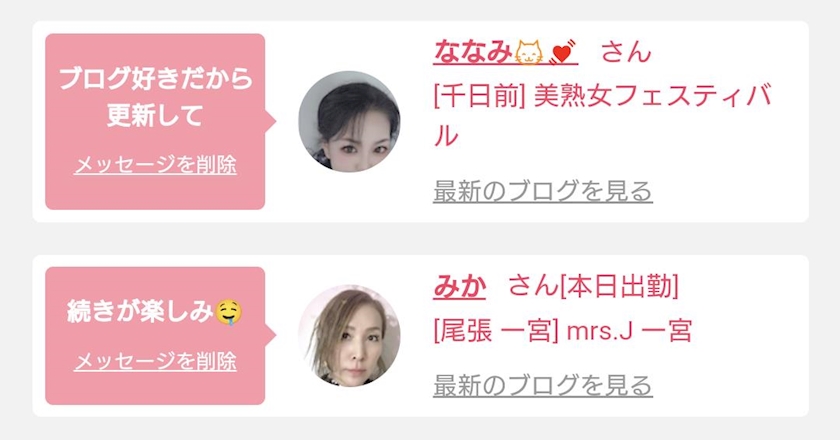View みか's latest blog via 最新のブログを見る
Image resolution: width=840 pixels, height=440 pixels.
(543, 386)
